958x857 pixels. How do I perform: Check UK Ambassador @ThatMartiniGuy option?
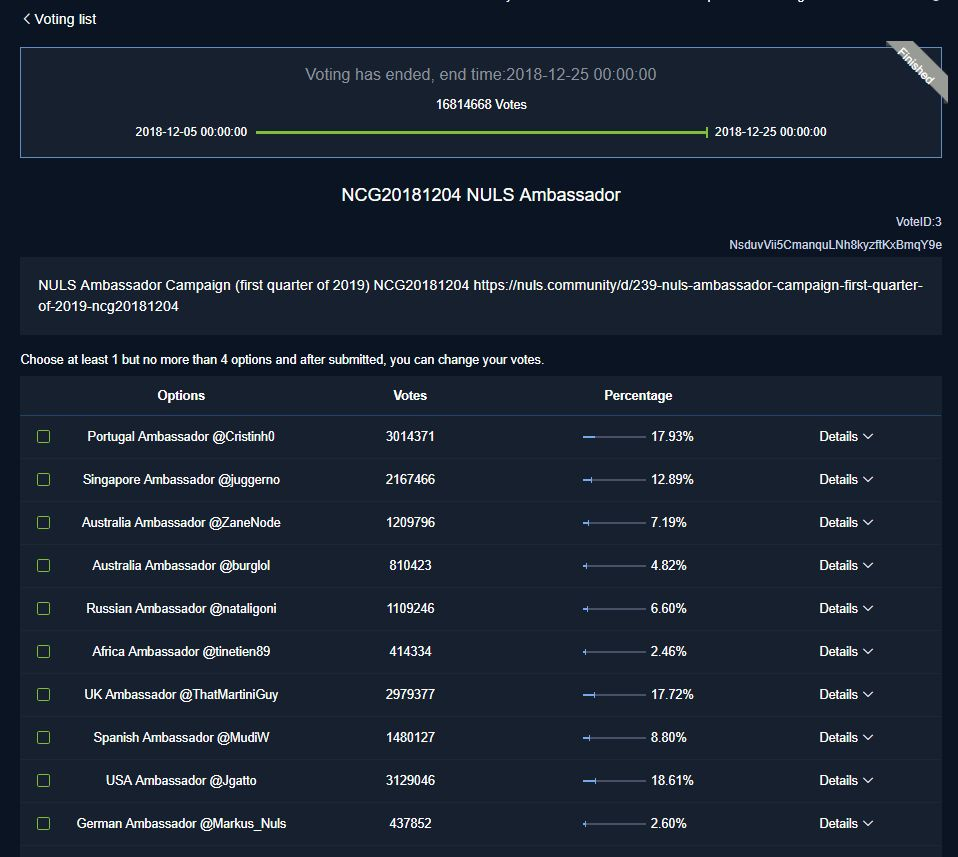point(43,695)
